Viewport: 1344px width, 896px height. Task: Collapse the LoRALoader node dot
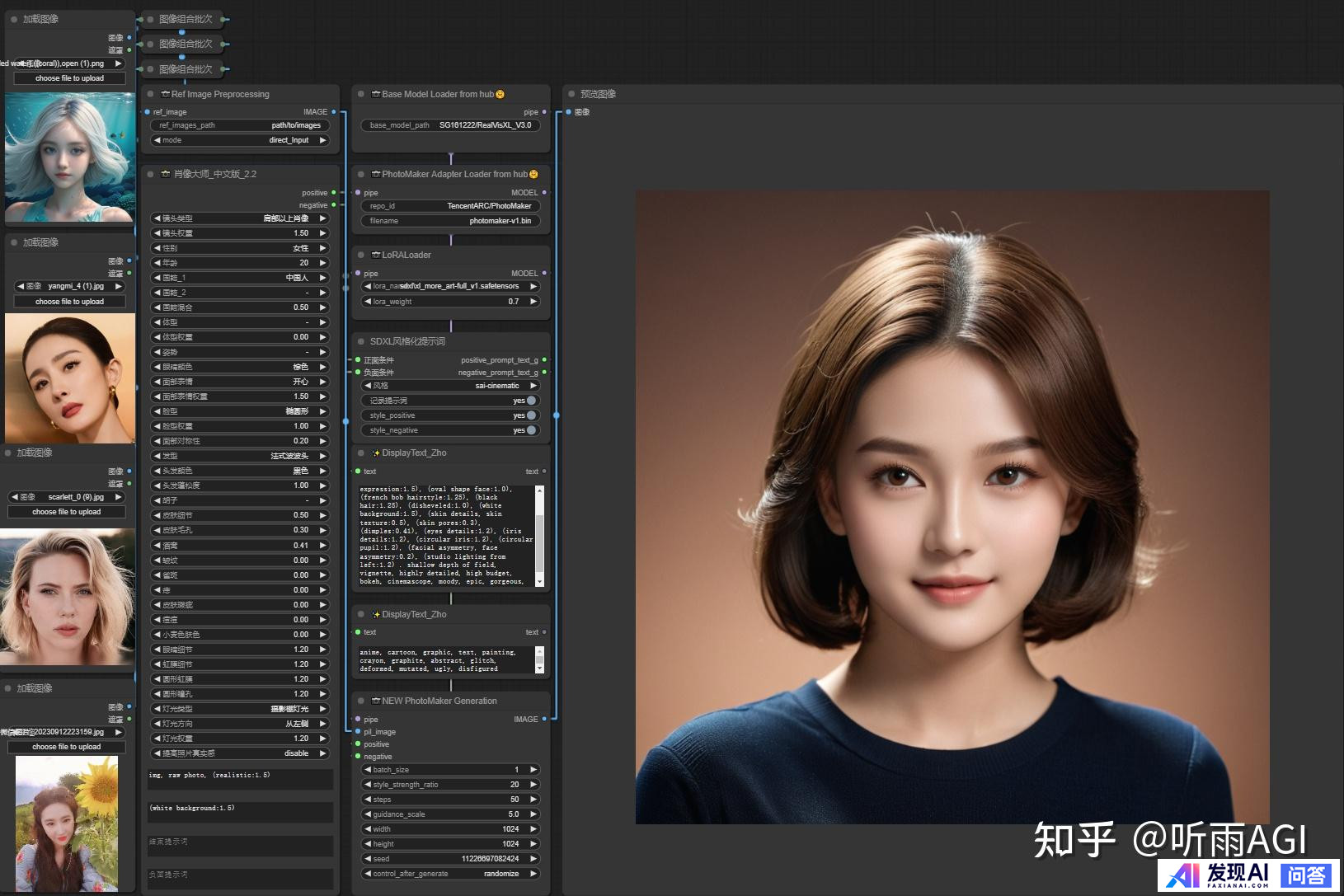pyautogui.click(x=361, y=255)
